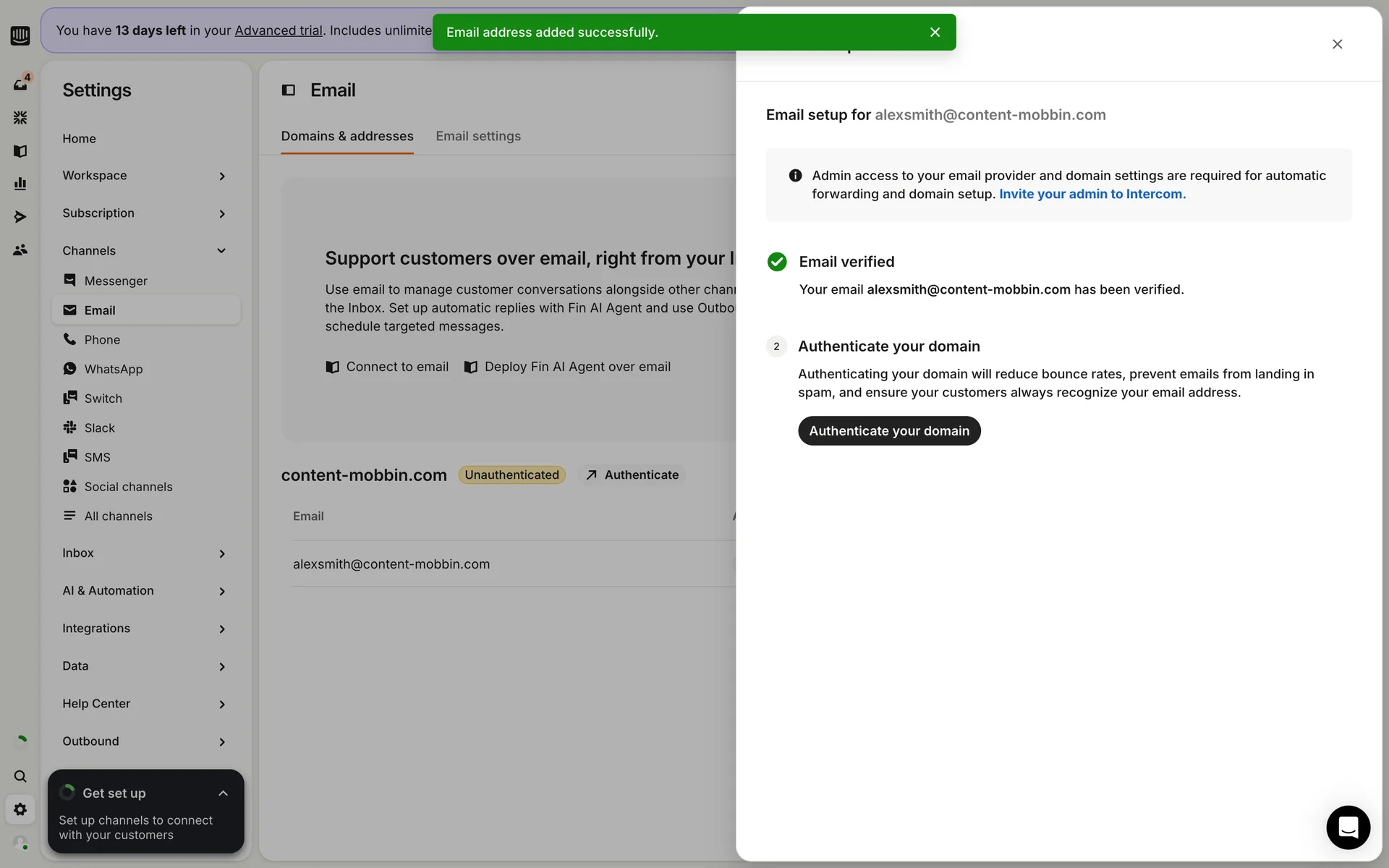The width and height of the screenshot is (1389, 868).
Task: Toggle the sidebar panel icon beside Email
Action: click(289, 90)
